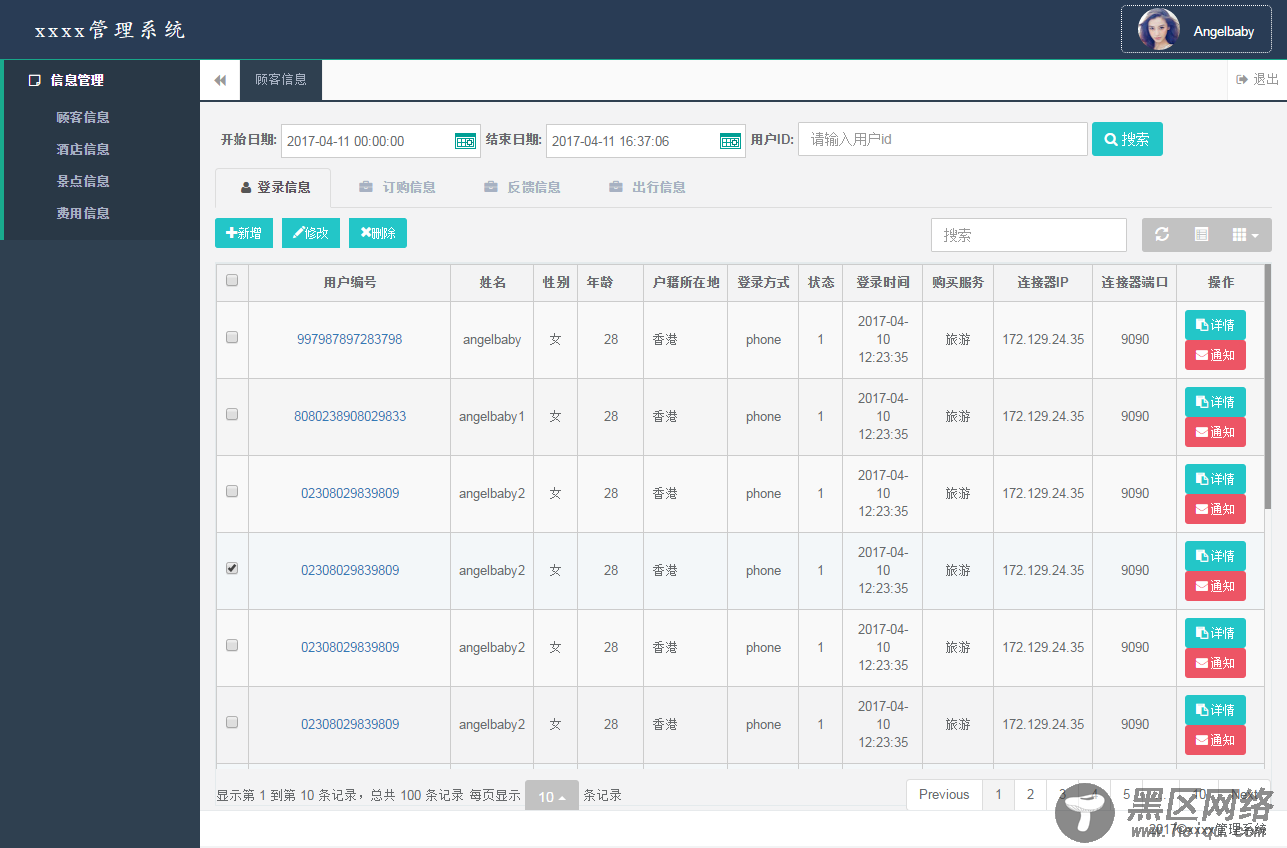
Task: Go to page 5 in pagination
Action: click(1127, 795)
